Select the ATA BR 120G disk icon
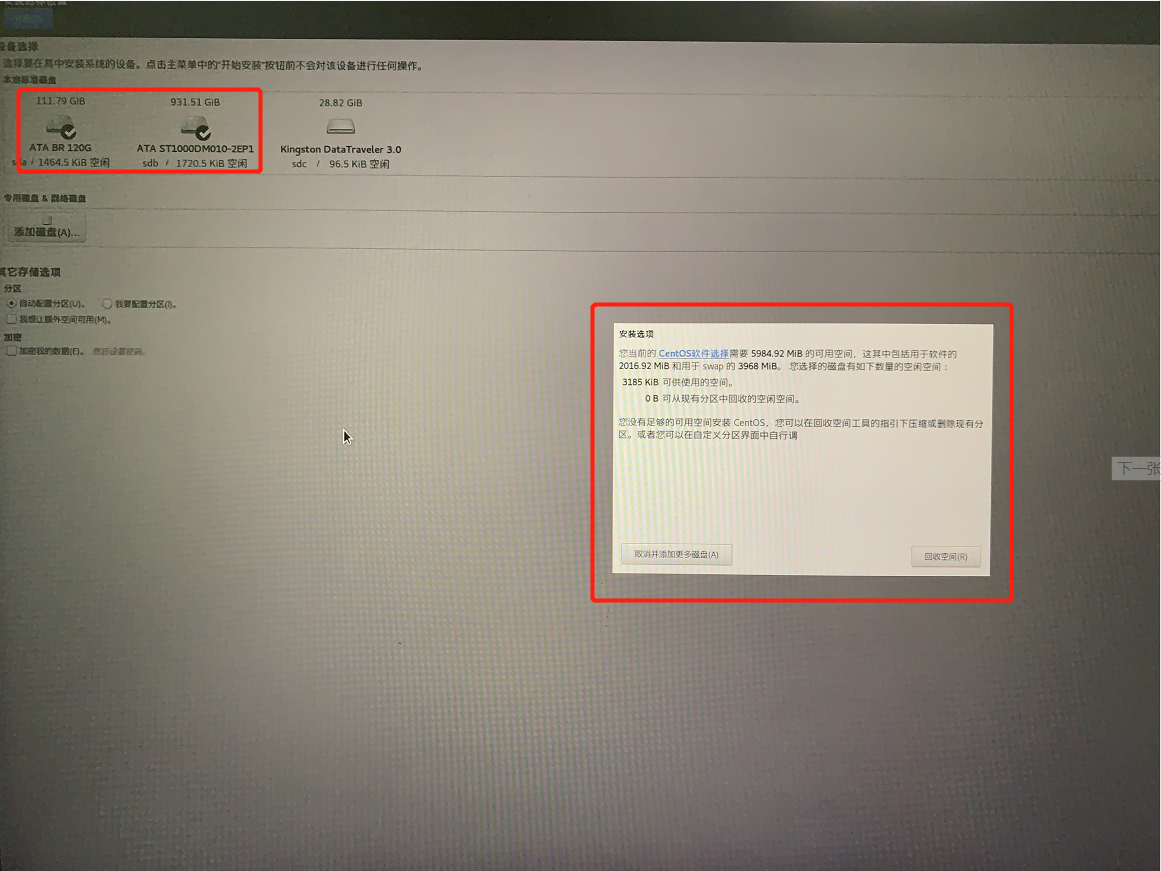This screenshot has height=871, width=1161. 61,127
